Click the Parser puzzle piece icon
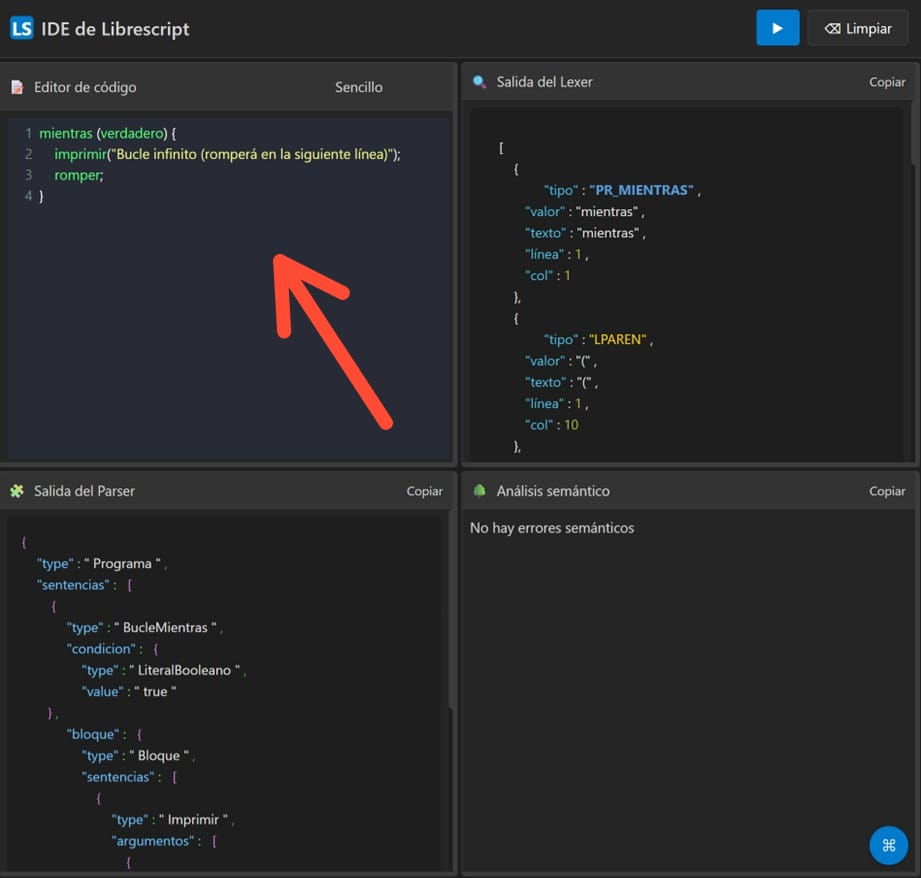The image size is (921, 878). click(17, 491)
